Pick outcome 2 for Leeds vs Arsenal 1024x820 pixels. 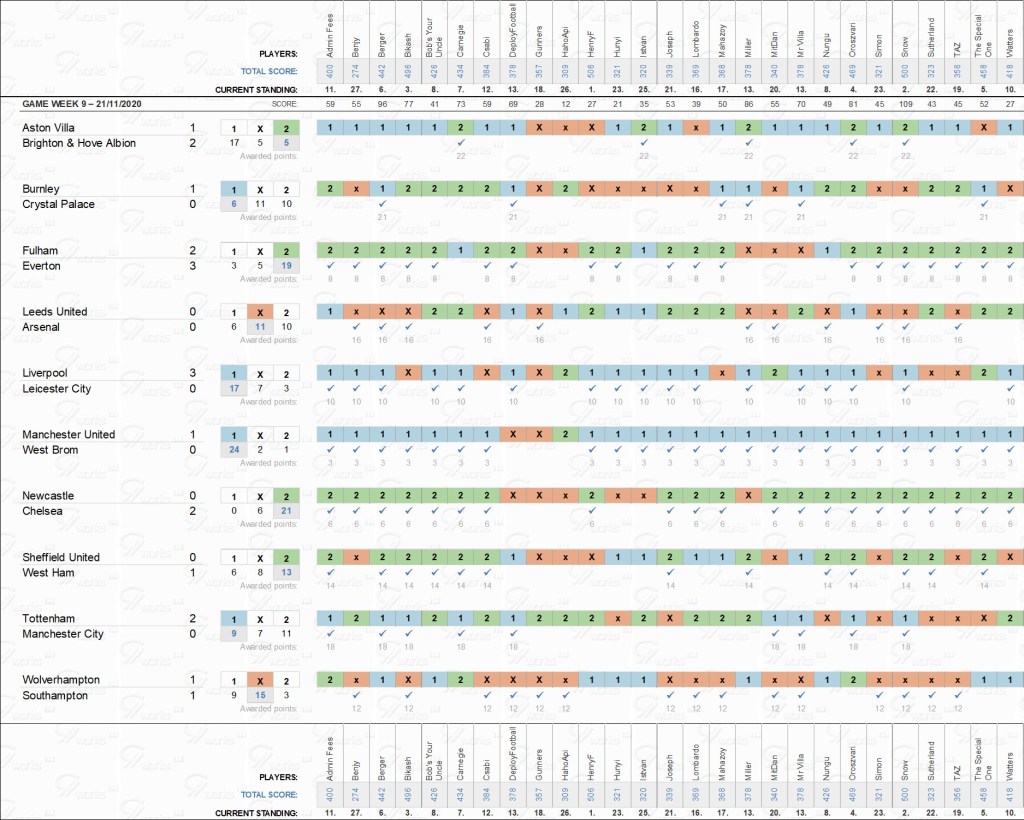286,313
